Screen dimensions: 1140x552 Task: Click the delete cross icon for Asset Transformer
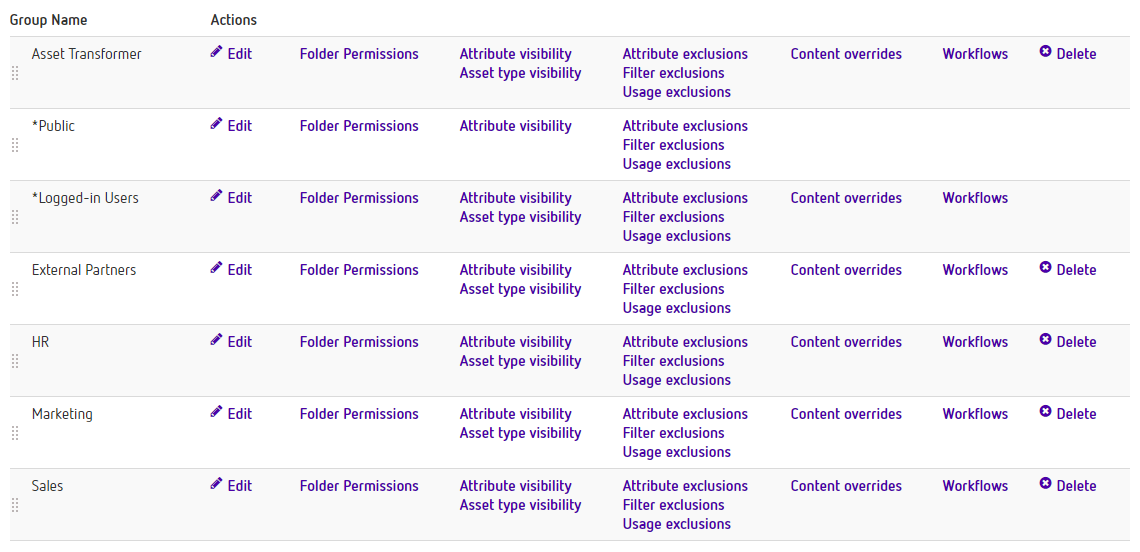pos(1045,52)
